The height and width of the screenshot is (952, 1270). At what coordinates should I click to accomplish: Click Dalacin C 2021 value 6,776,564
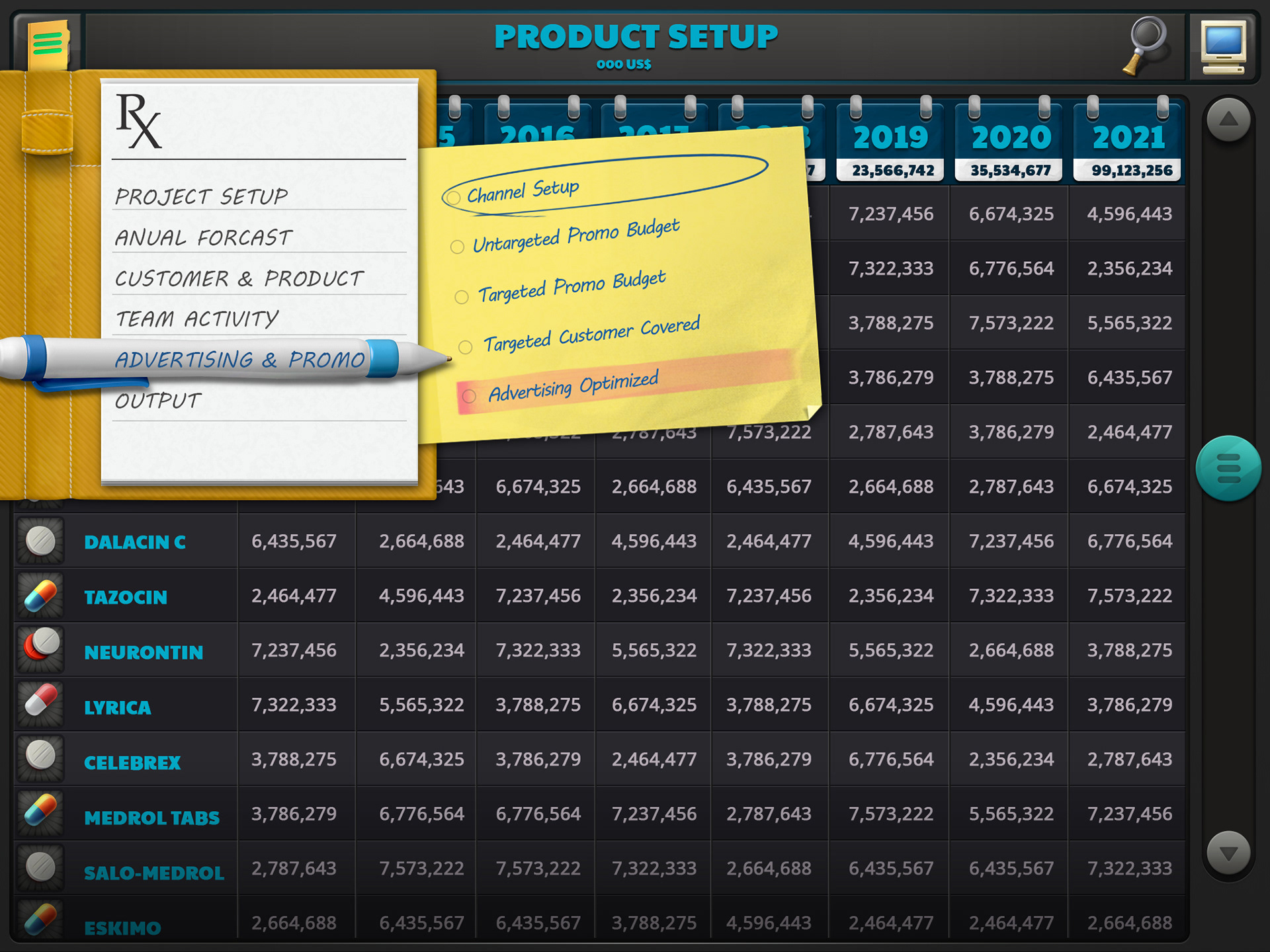click(x=1129, y=541)
